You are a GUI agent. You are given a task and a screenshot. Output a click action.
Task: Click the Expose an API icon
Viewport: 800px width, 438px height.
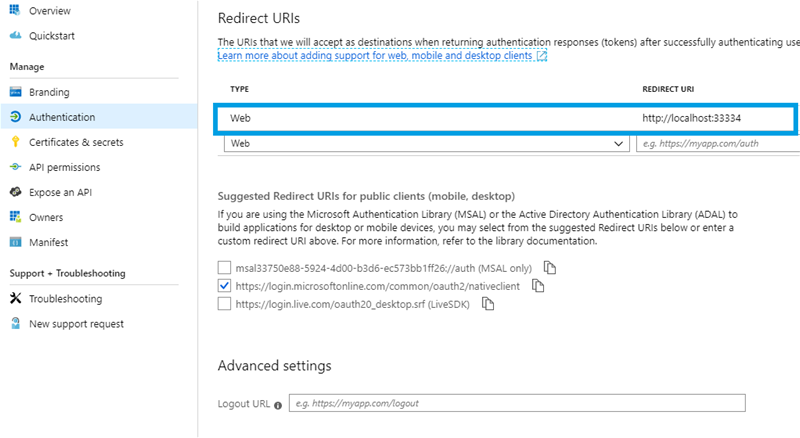[15, 192]
